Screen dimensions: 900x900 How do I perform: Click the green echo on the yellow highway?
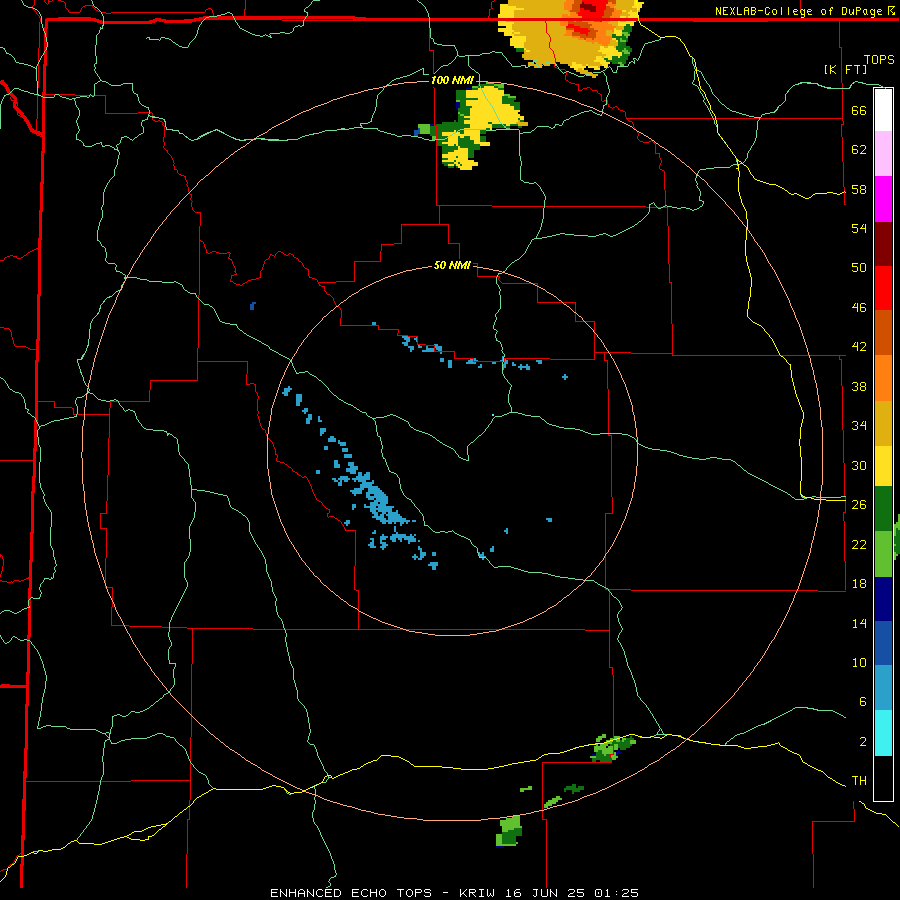(613, 747)
